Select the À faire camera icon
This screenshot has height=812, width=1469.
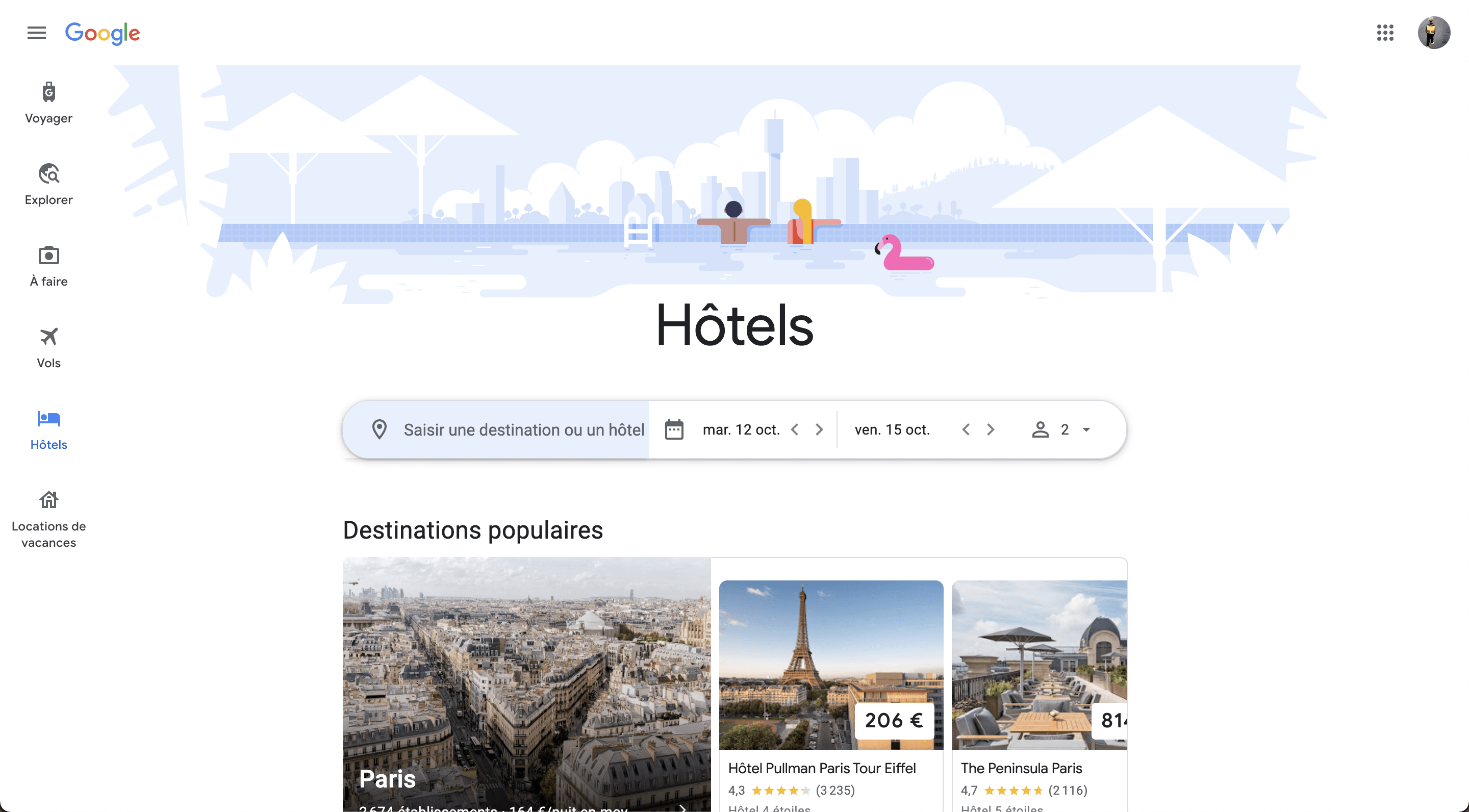click(x=48, y=256)
